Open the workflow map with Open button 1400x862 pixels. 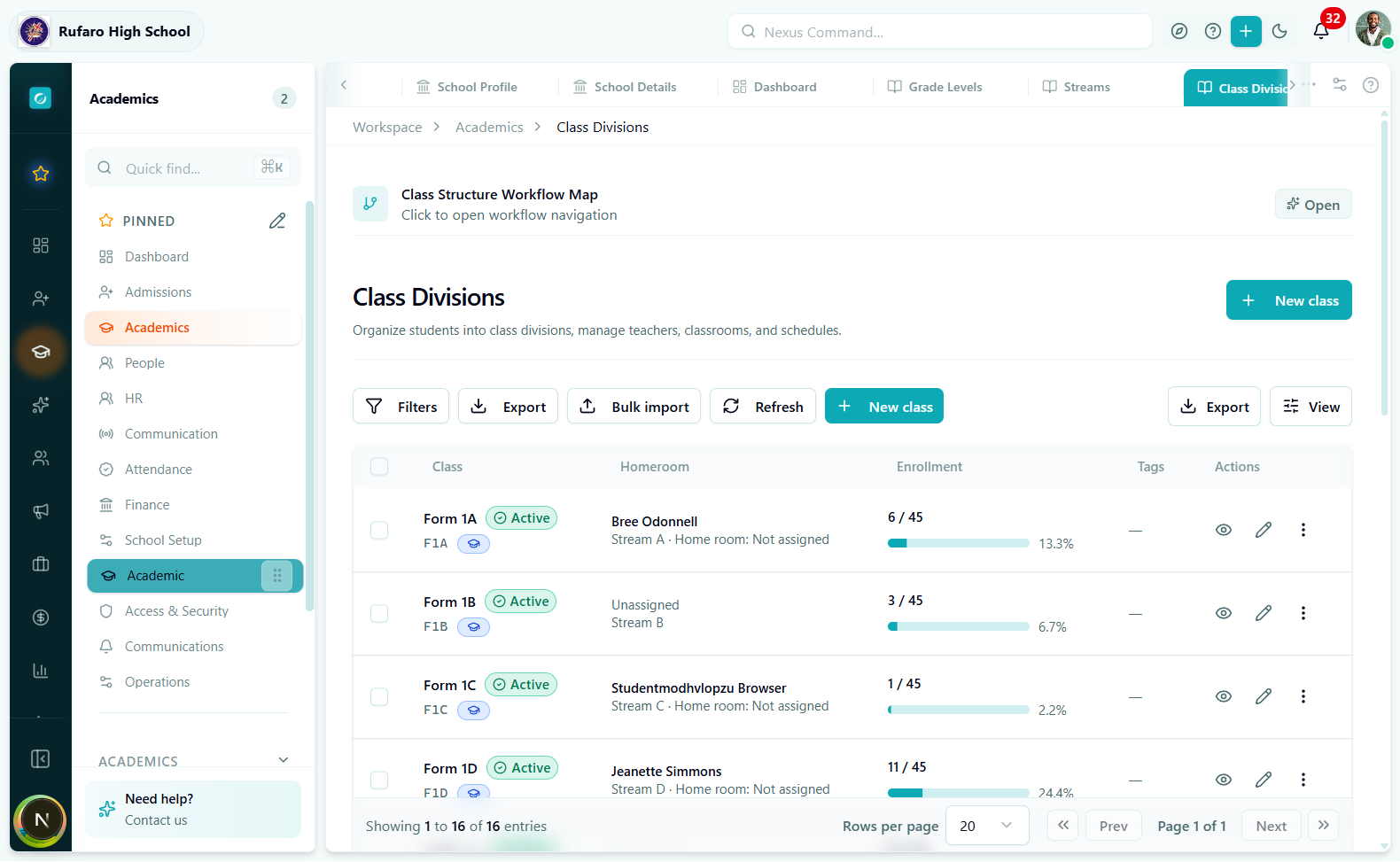point(1313,205)
